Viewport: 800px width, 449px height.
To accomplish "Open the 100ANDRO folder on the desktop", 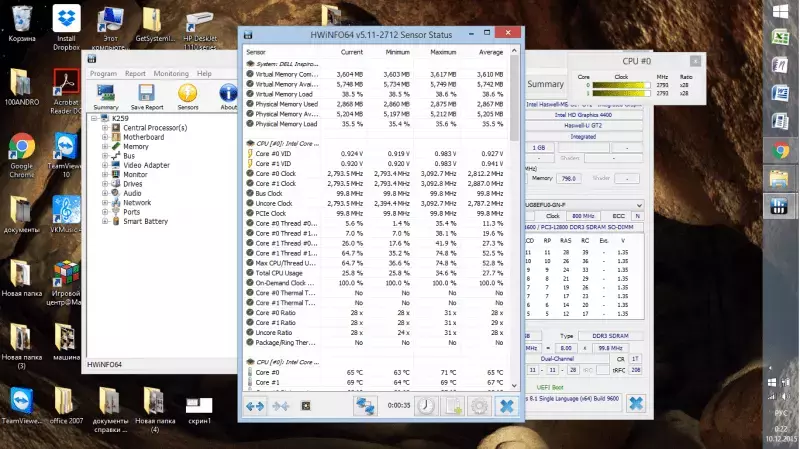I will [22, 87].
